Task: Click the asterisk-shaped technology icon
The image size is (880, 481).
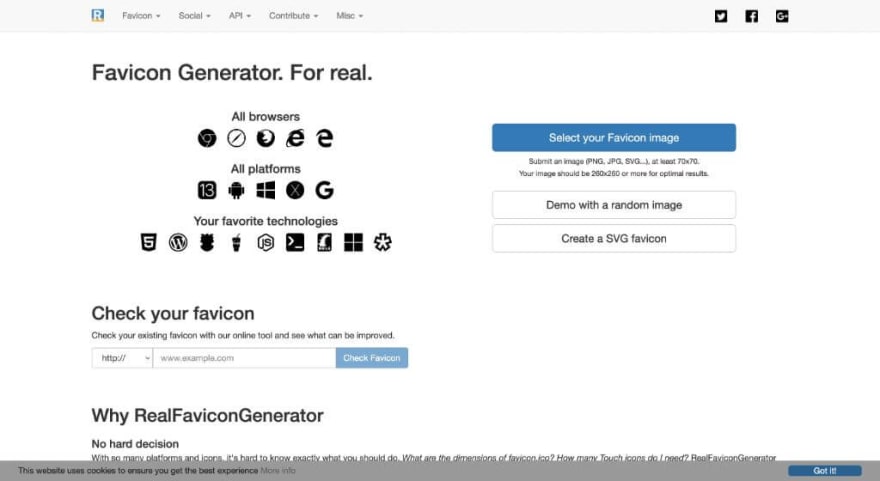Action: click(x=383, y=242)
